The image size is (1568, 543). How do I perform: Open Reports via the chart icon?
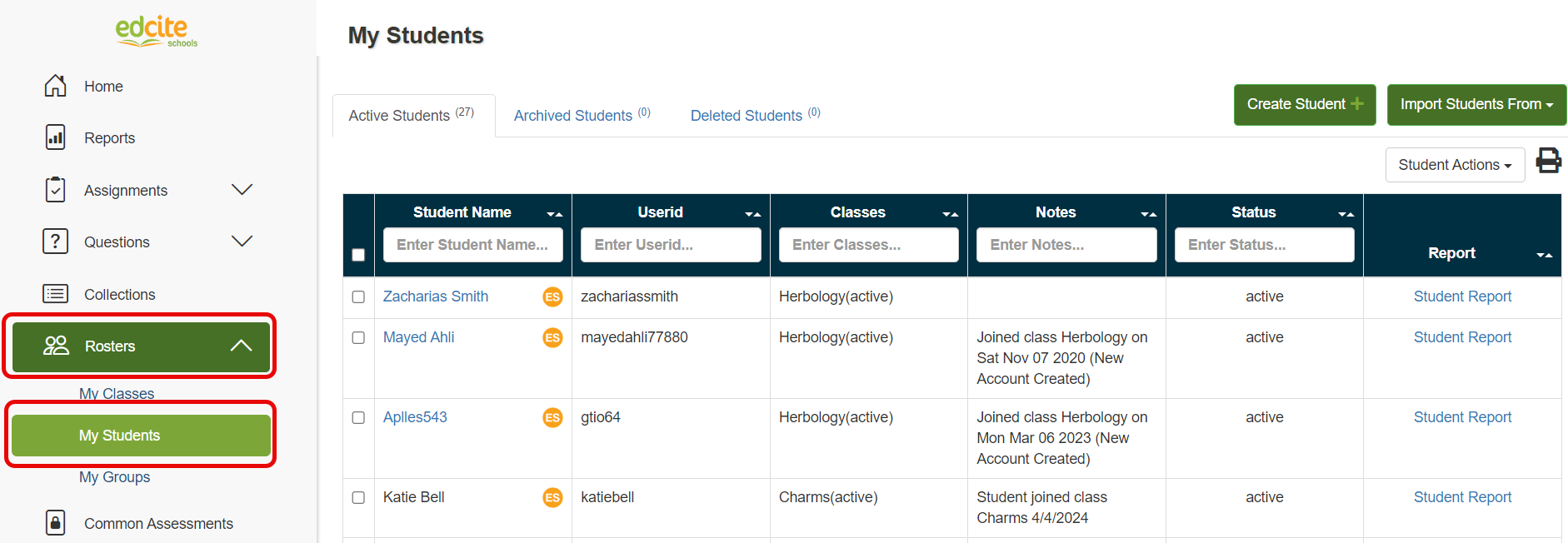(55, 137)
